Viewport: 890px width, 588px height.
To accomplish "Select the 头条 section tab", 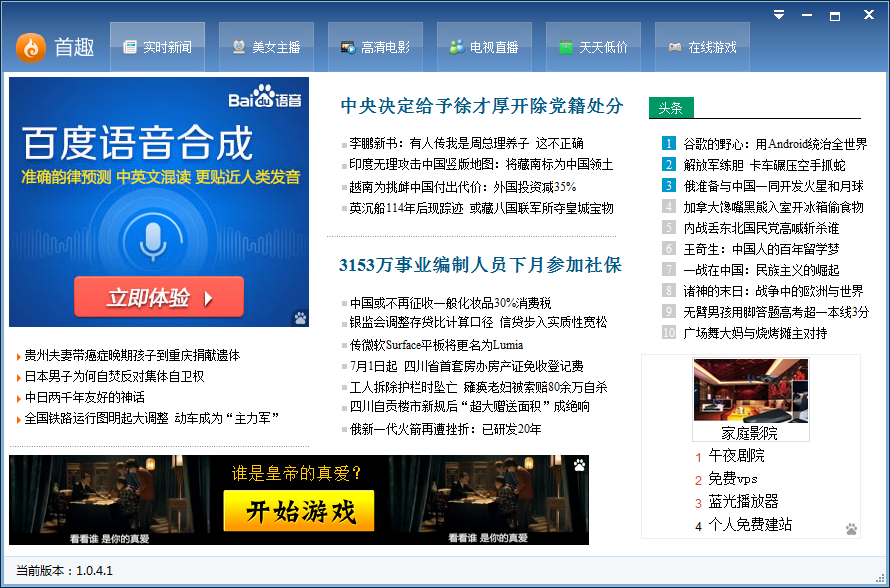I will click(x=671, y=108).
